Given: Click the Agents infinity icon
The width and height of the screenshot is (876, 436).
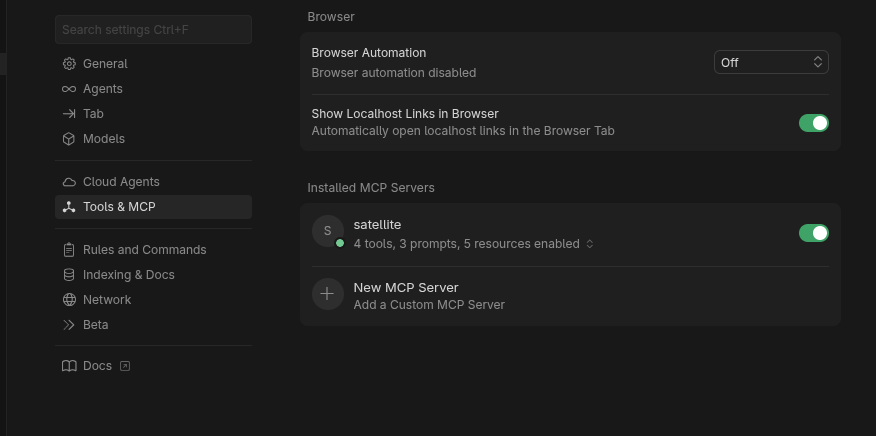Looking at the screenshot, I should (69, 89).
